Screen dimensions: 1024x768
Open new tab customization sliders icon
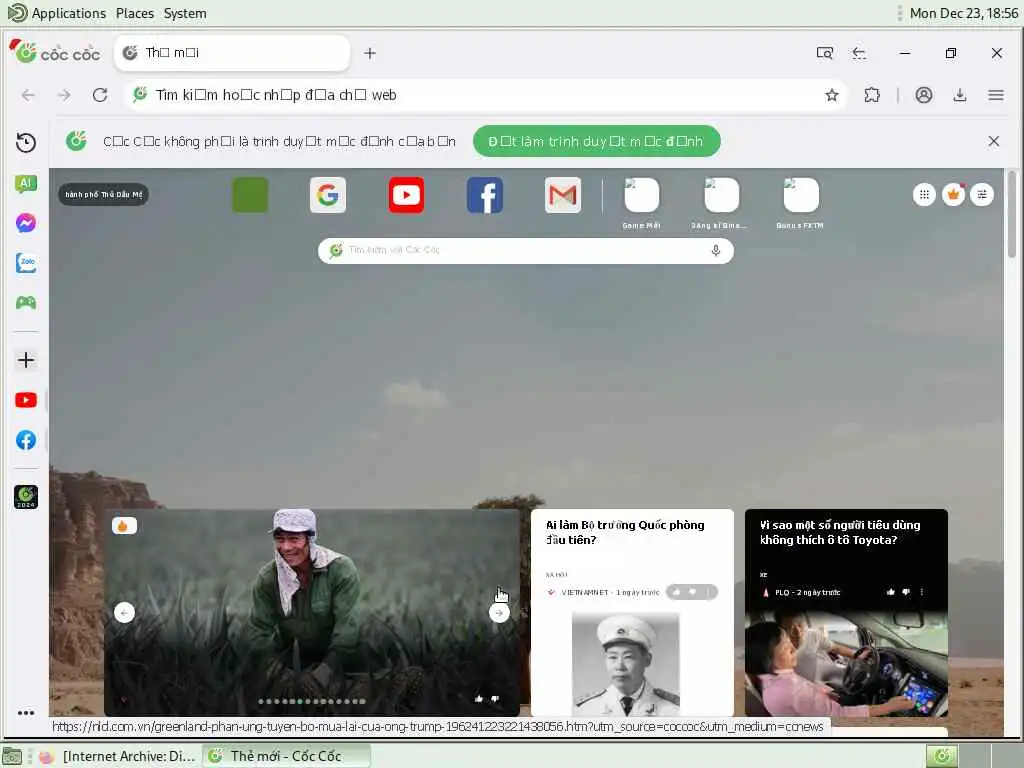982,195
